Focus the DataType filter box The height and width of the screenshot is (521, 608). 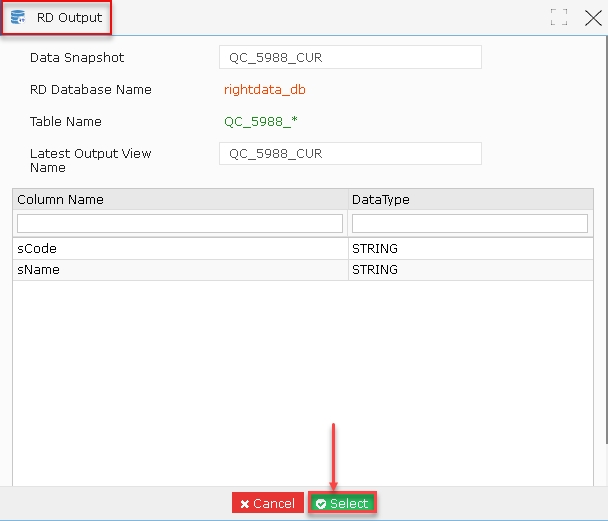coord(470,224)
